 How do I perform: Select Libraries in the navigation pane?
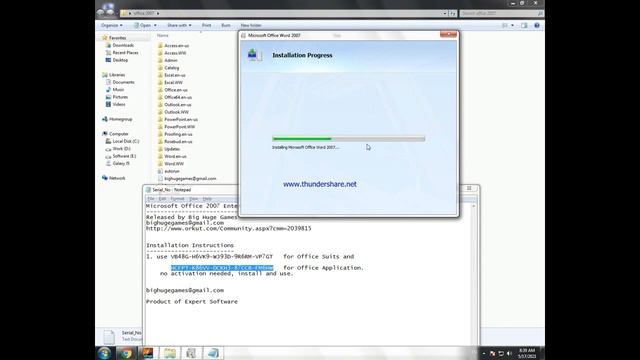tap(117, 75)
